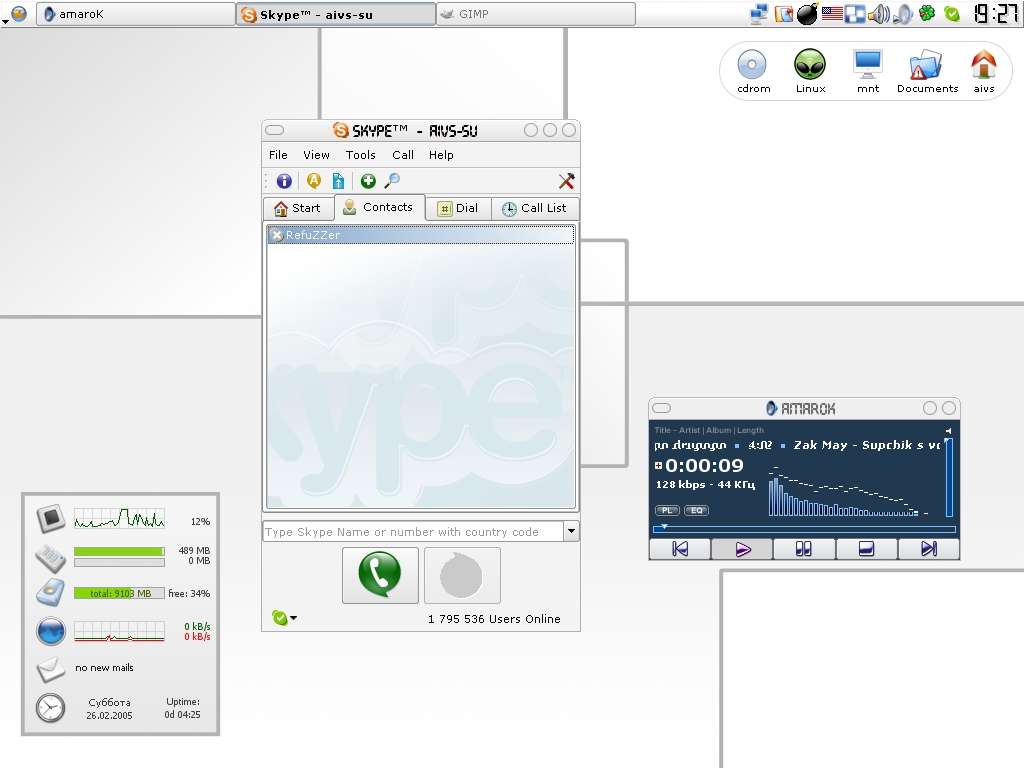Focus the Type Skype Name input field
The width and height of the screenshot is (1024, 768).
pos(413,532)
